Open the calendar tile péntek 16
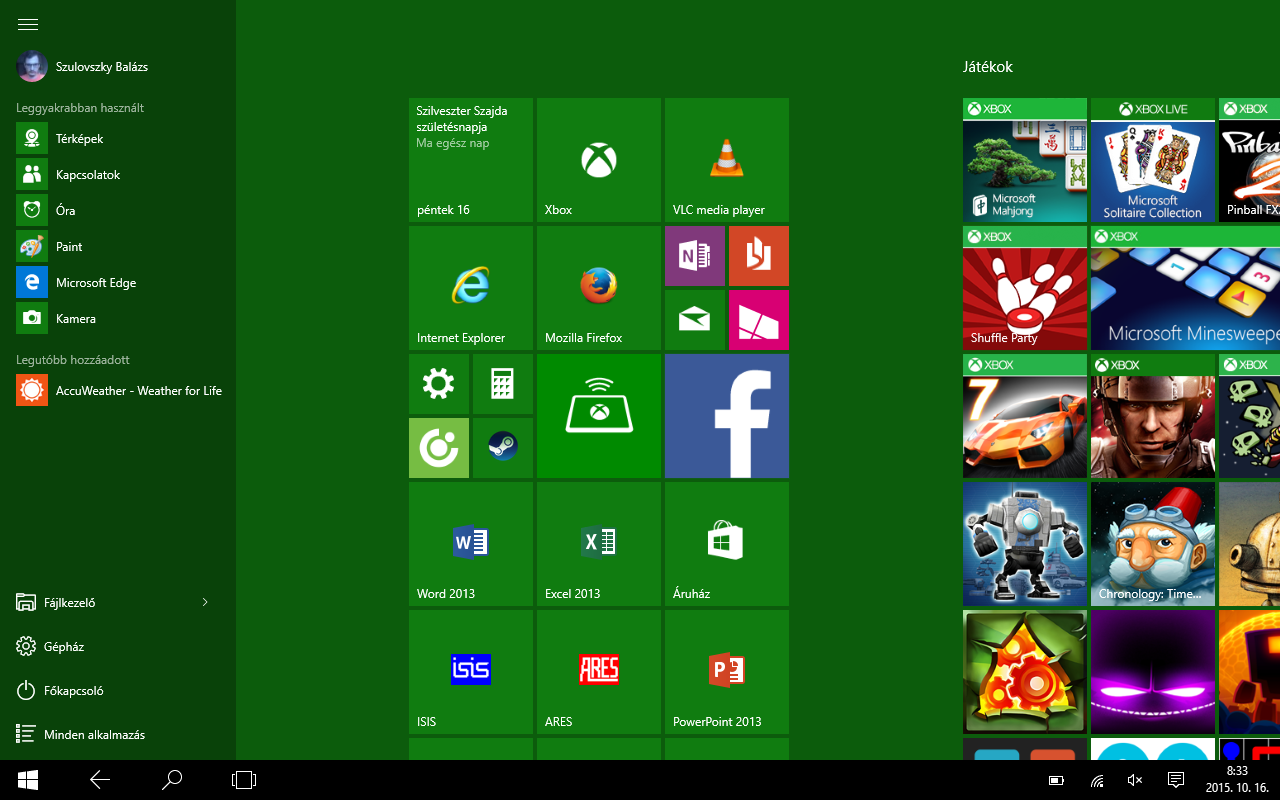 pos(471,160)
